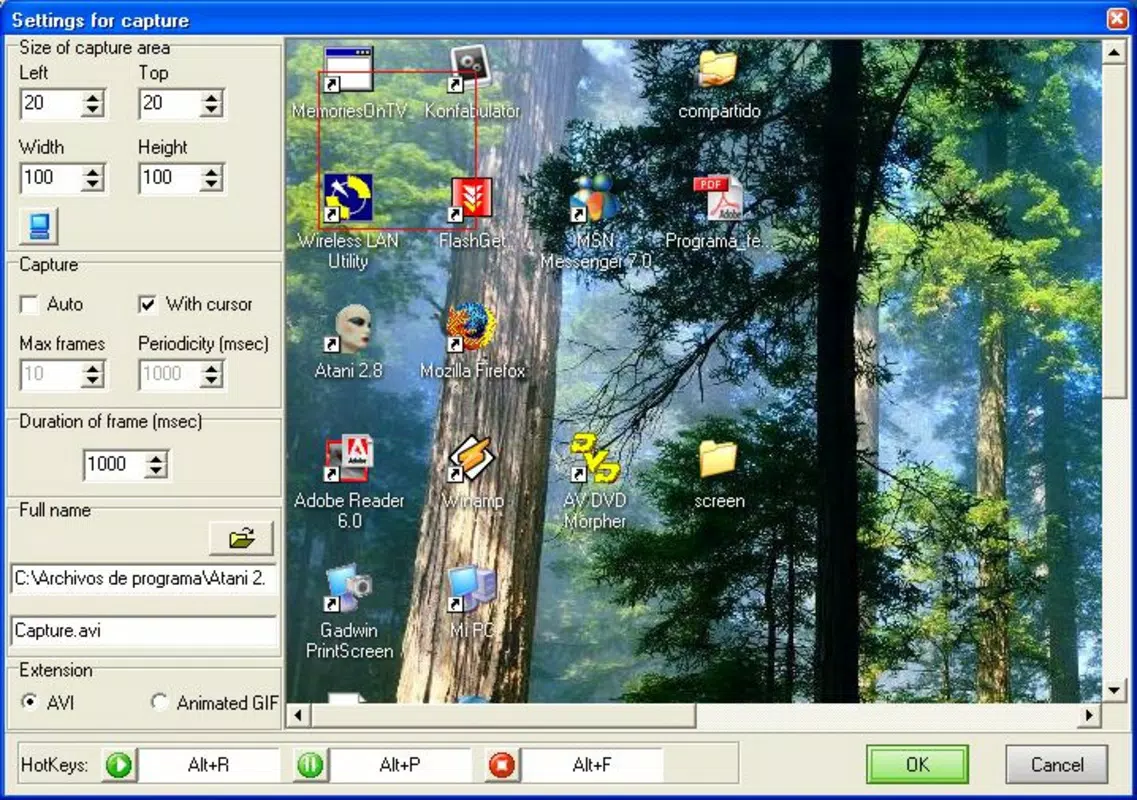Viewport: 1137px width, 800px height.
Task: Uncheck the With cursor checkbox
Action: coord(147,305)
